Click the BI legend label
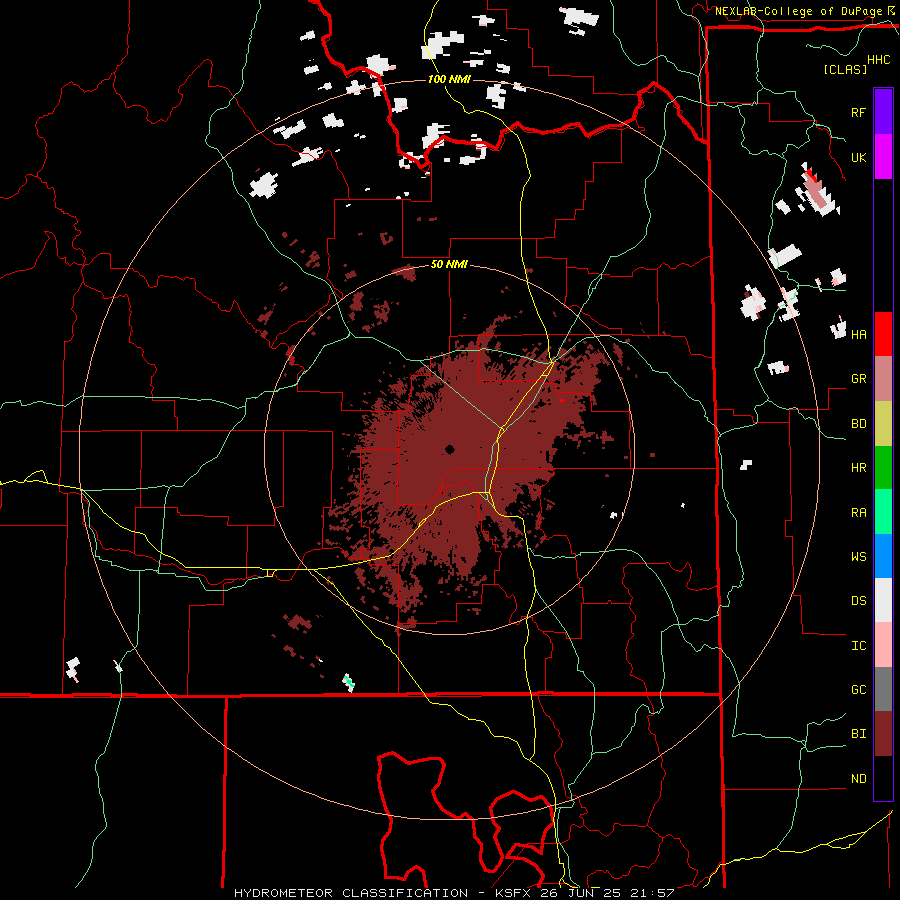The height and width of the screenshot is (900, 900). pyautogui.click(x=858, y=734)
